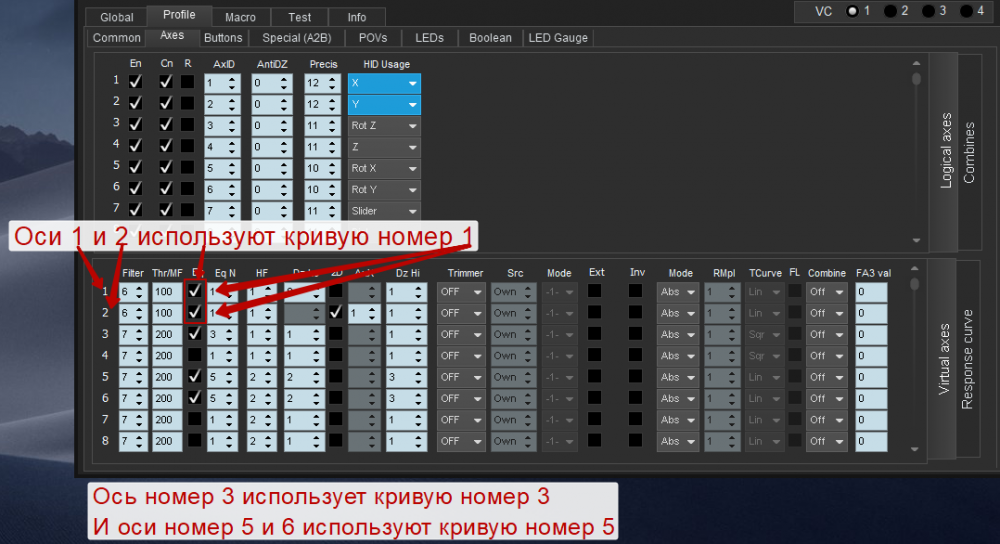Open the Rot Y HID Usage dropdown
The height and width of the screenshot is (544, 1000).
[x=385, y=189]
